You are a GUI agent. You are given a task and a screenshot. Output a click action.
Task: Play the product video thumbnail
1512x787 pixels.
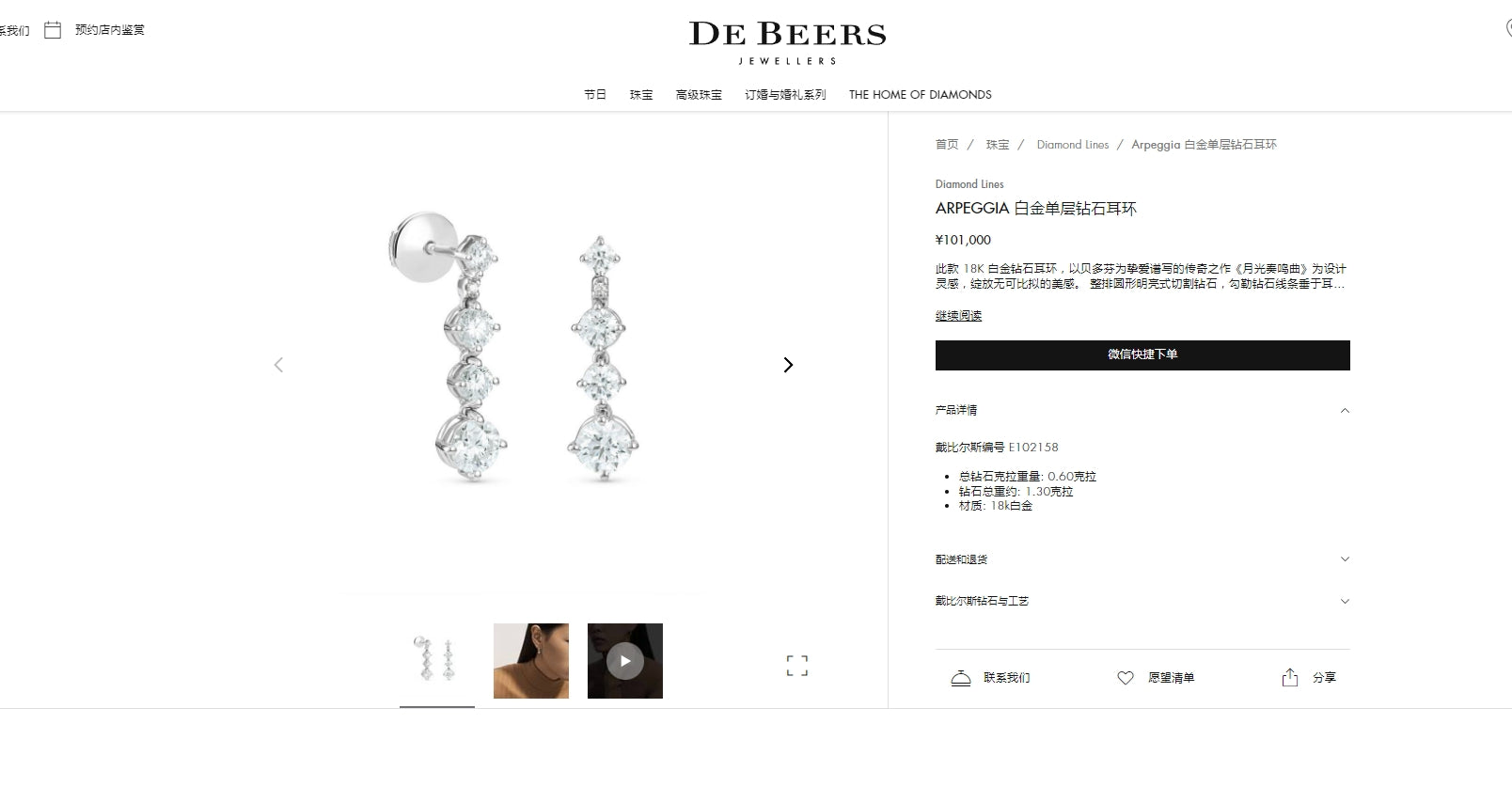[625, 661]
